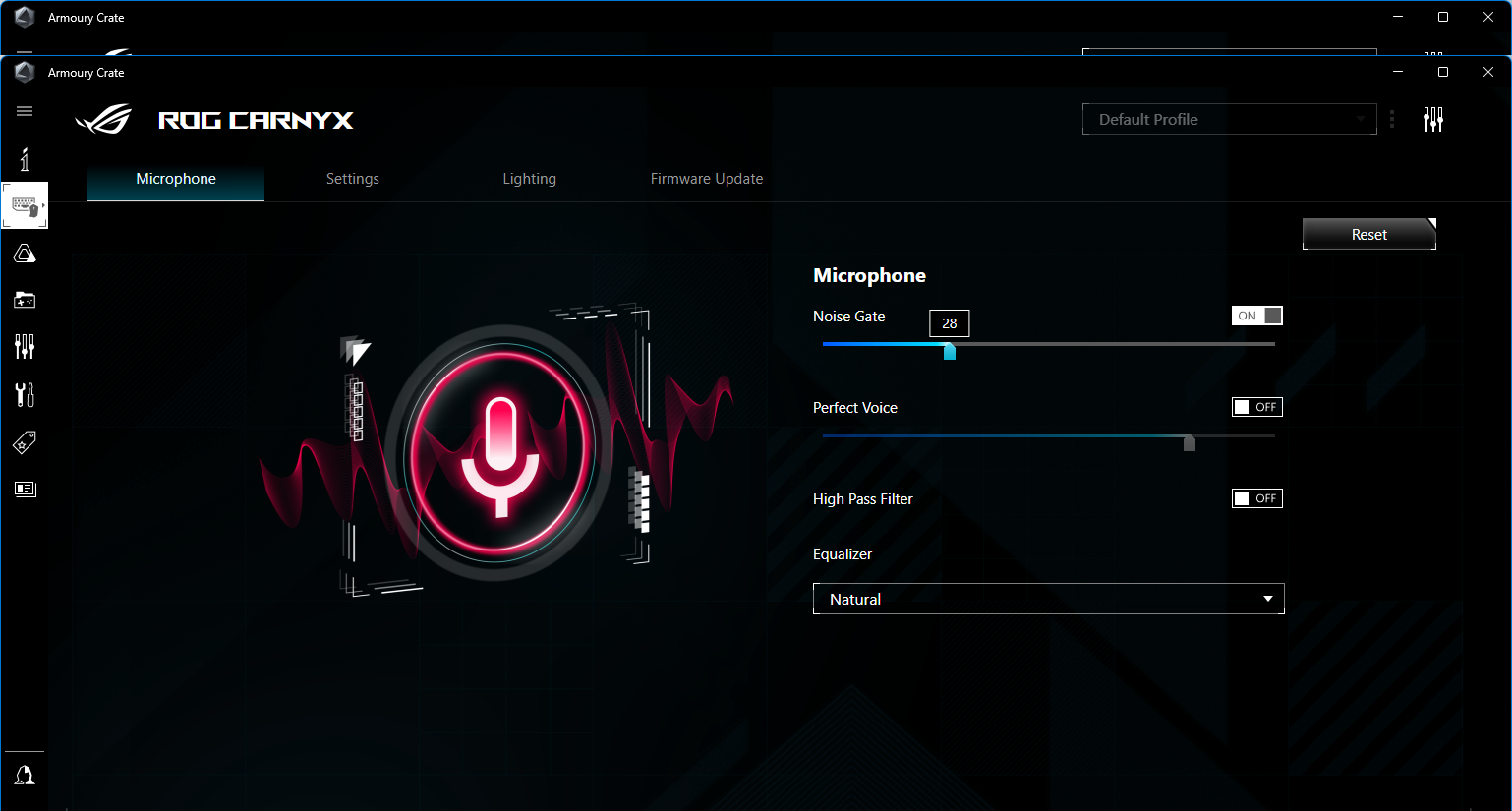Click the large red microphone mute graphic
Viewport: 1512px width, 811px height.
point(501,451)
